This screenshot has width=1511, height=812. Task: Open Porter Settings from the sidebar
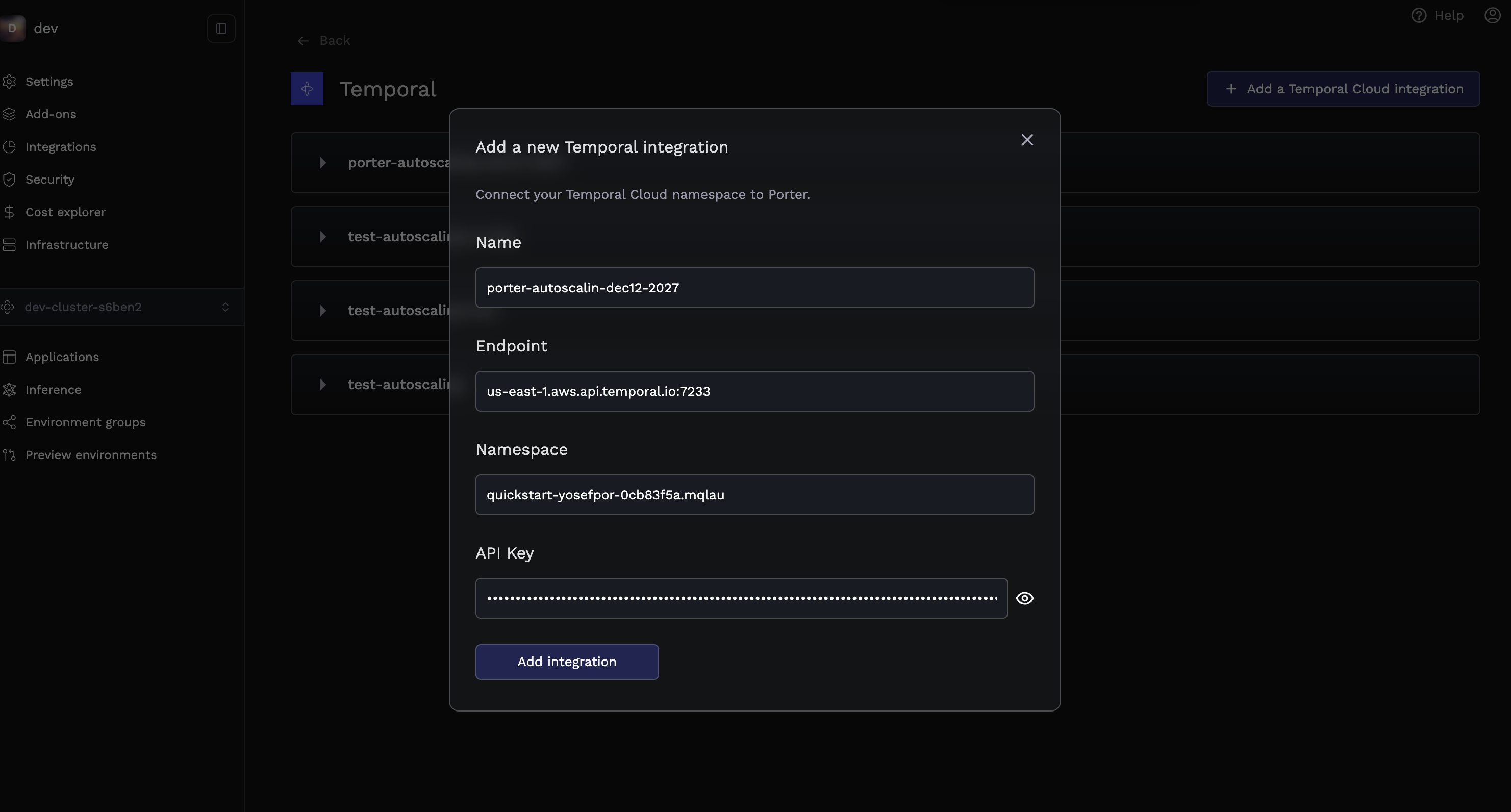9,82
